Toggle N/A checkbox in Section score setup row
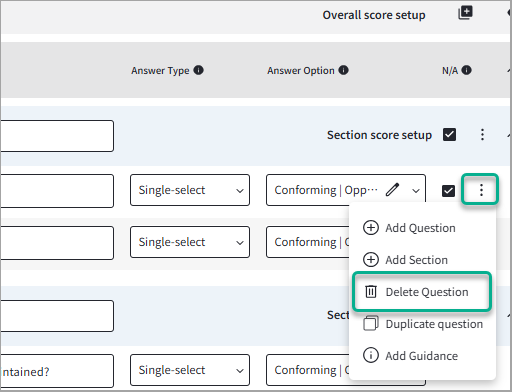512x392 pixels. [449, 135]
